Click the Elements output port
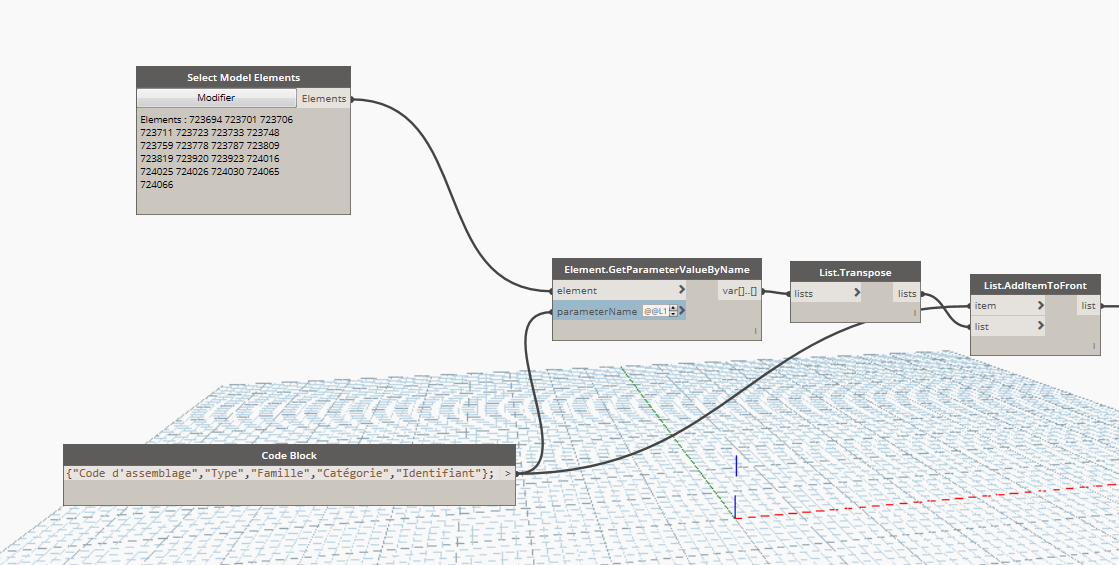 coord(324,98)
